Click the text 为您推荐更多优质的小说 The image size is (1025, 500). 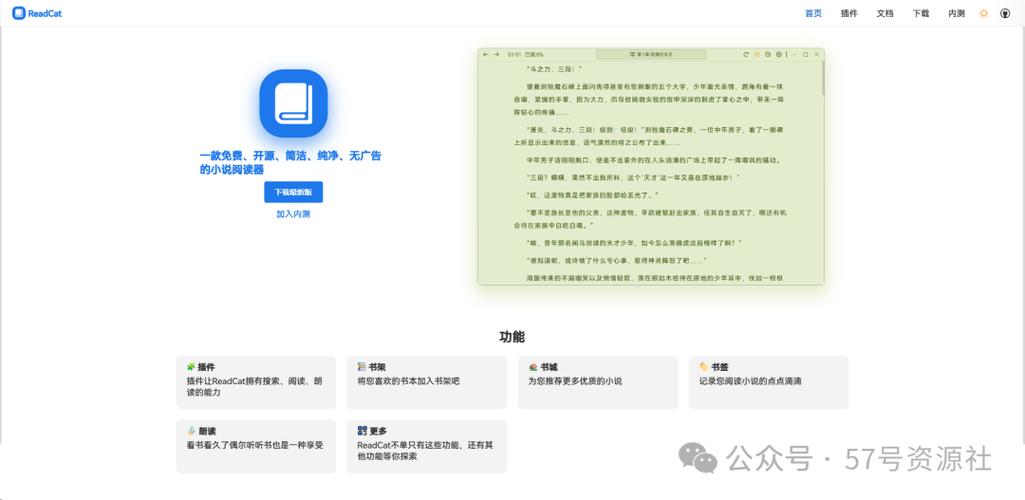575,381
